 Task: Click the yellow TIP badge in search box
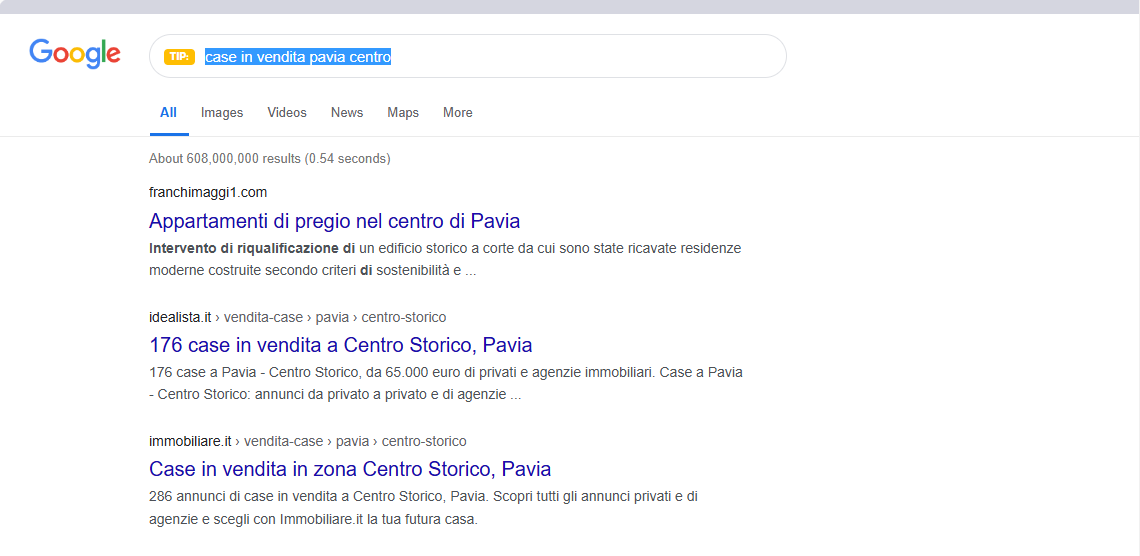coord(180,57)
